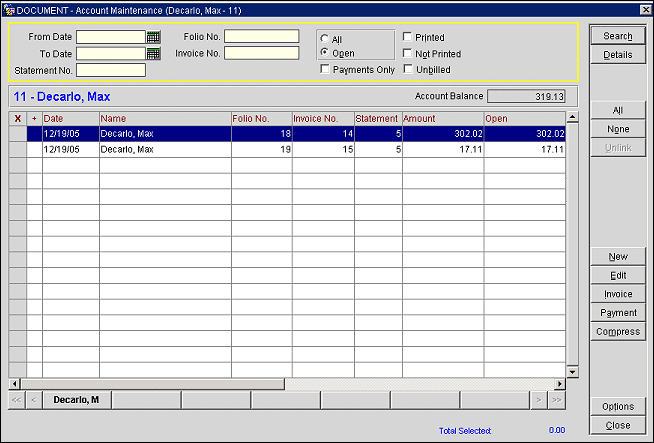
Task: Select the All radio button
Action: 325,39
